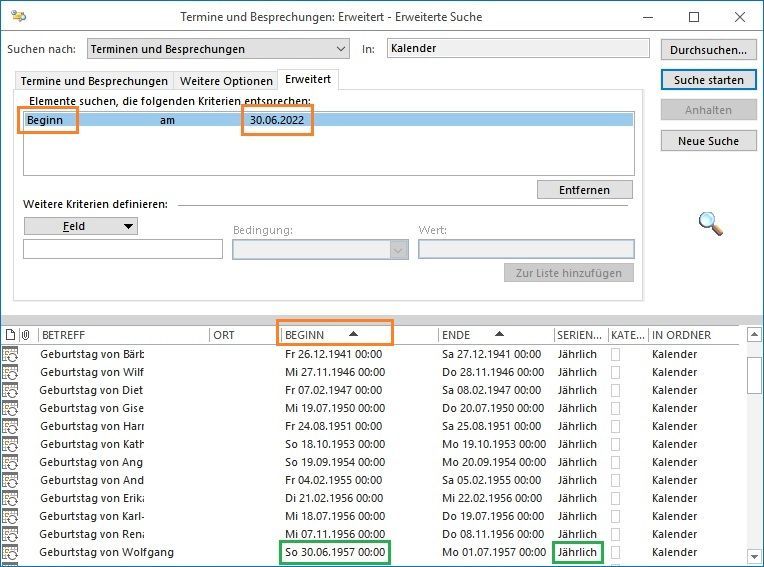This screenshot has height=567, width=764.
Task: Switch to 'Termine und Besprechungen' tab
Action: (94, 81)
